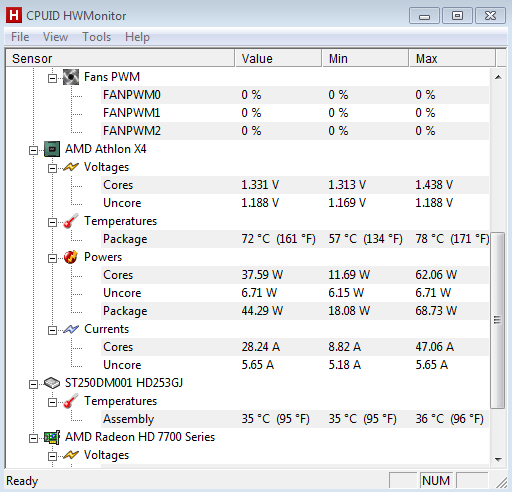The image size is (512, 492).
Task: Click the max package temperature 78 °C
Action: coord(452,239)
